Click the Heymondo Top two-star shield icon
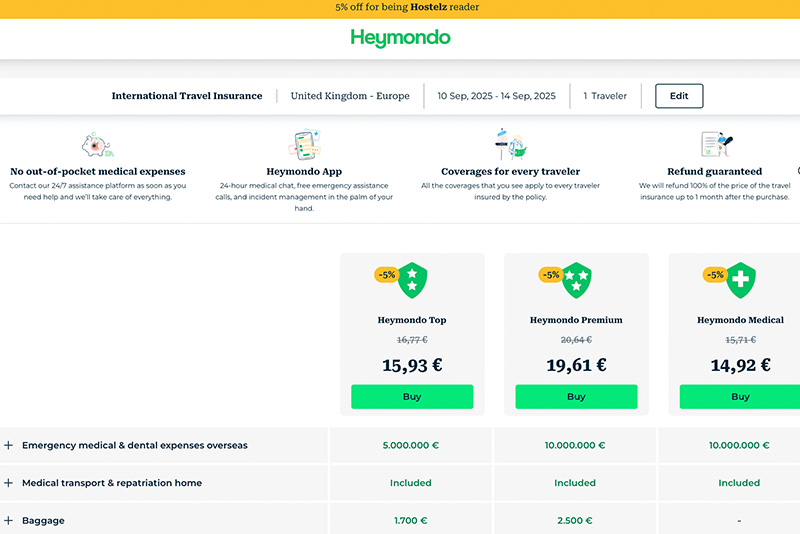The width and height of the screenshot is (800, 534). [x=412, y=280]
